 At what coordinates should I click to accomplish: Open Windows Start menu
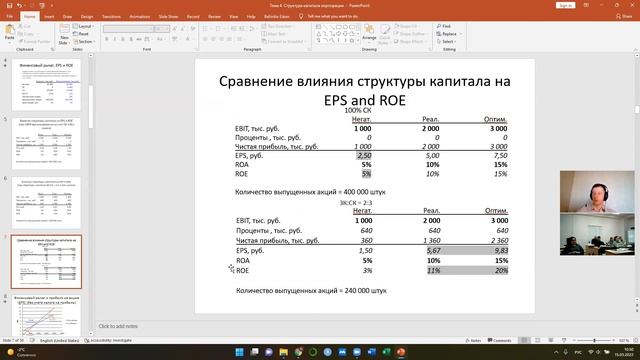(240, 352)
